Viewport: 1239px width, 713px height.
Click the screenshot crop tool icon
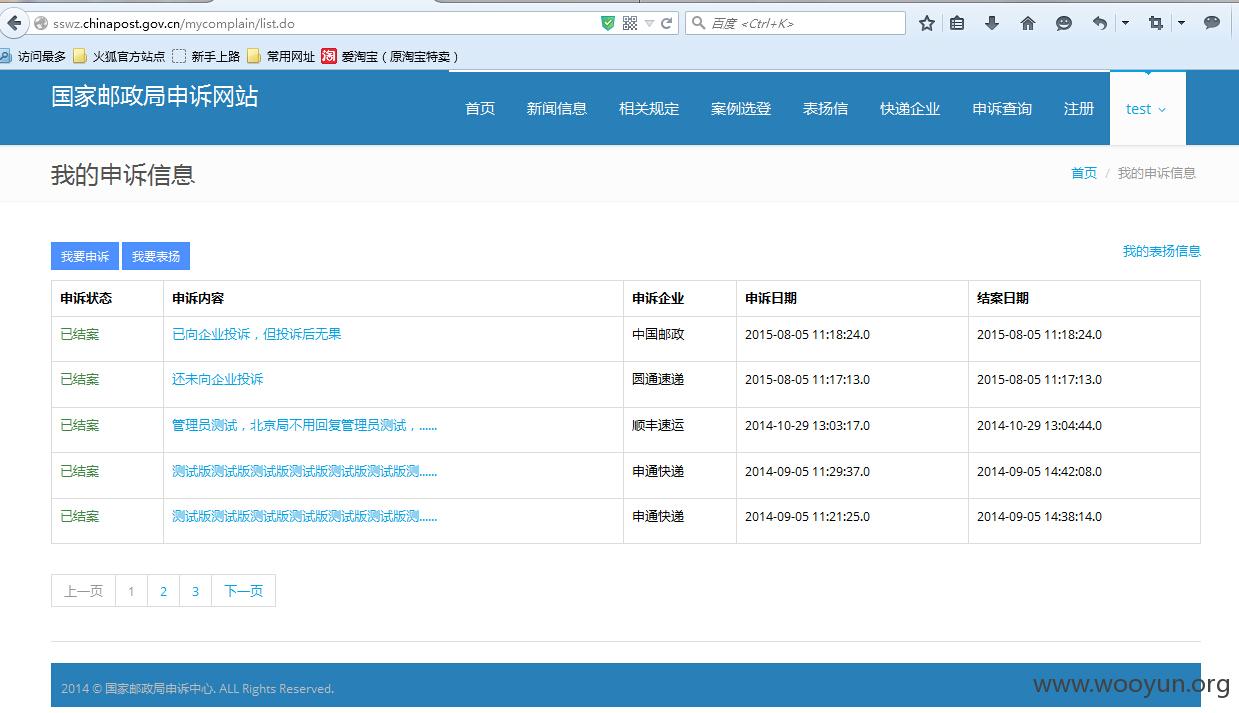[x=1156, y=23]
